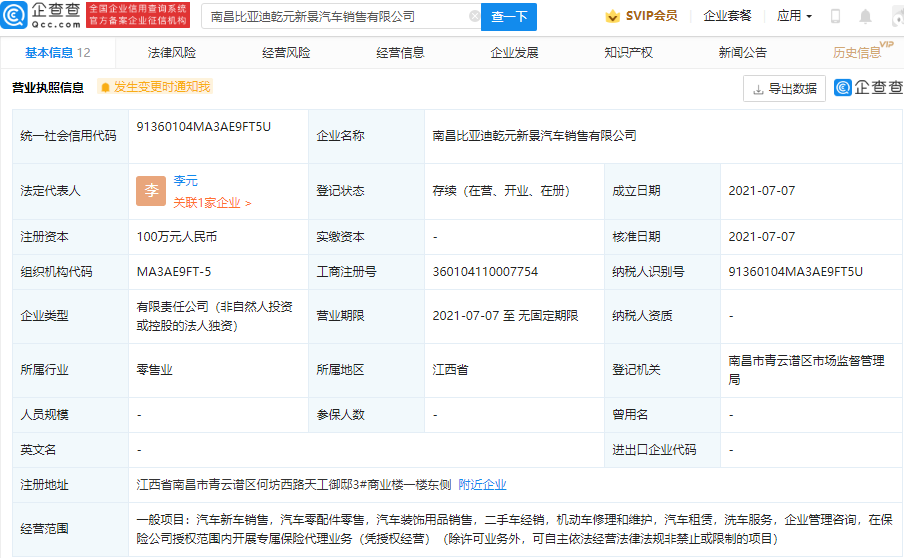Click the bell icon beside 发生变更时通知我
The height and width of the screenshot is (558, 904).
tap(104, 88)
